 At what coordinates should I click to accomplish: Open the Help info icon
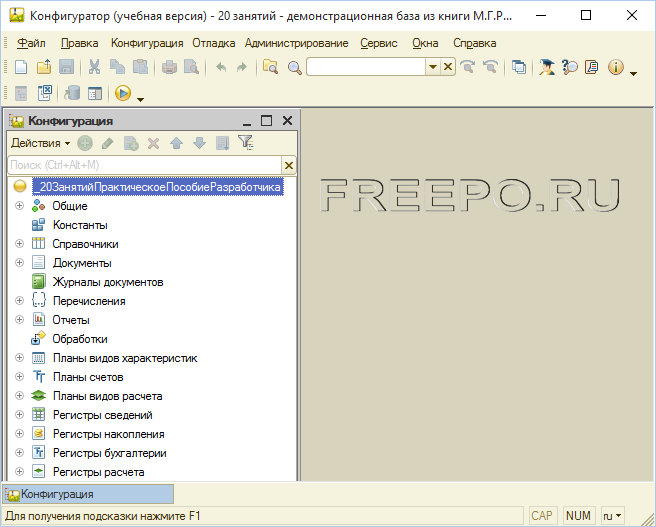[x=615, y=67]
